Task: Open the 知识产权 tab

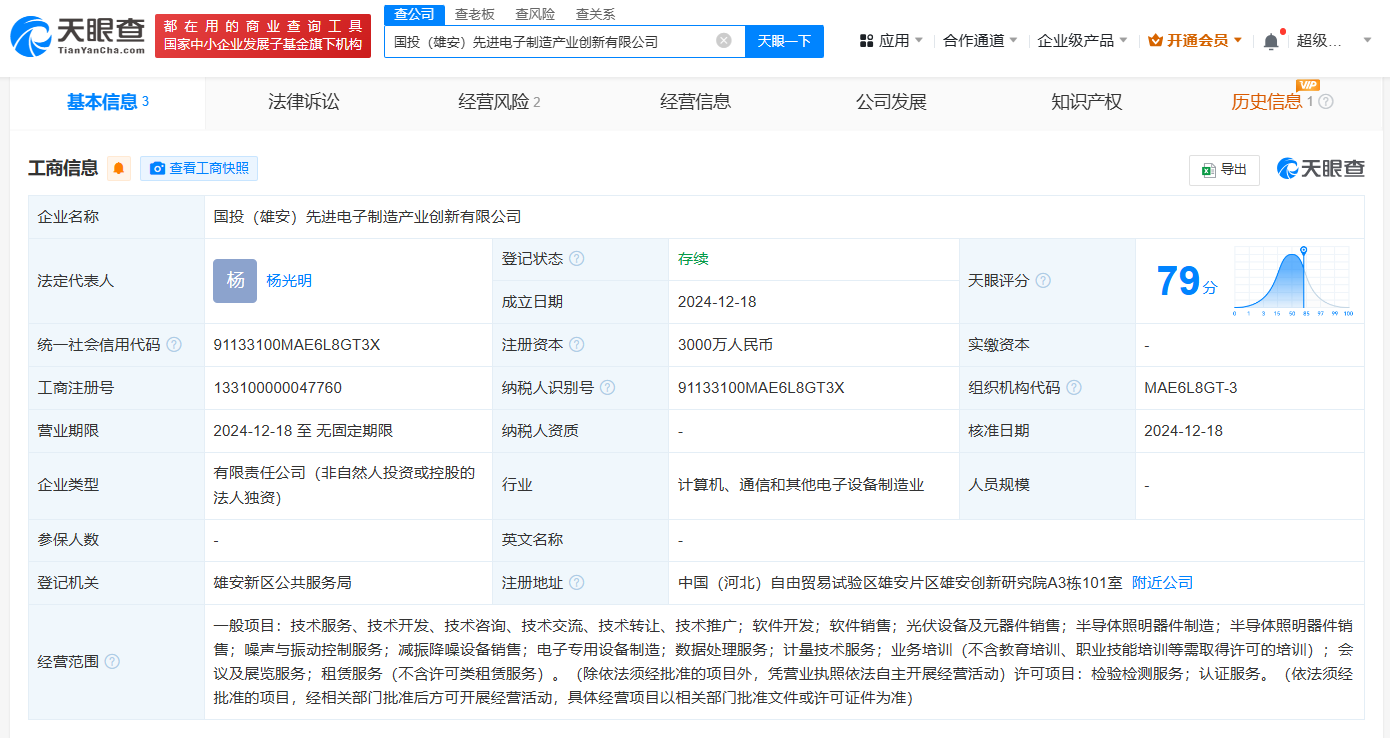Action: click(x=1086, y=102)
